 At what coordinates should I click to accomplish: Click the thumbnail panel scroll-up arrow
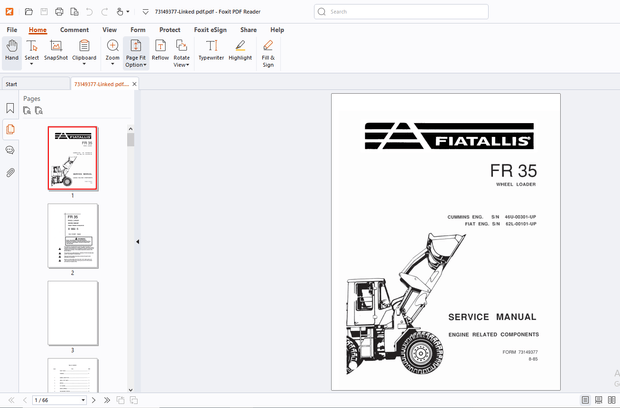130,129
